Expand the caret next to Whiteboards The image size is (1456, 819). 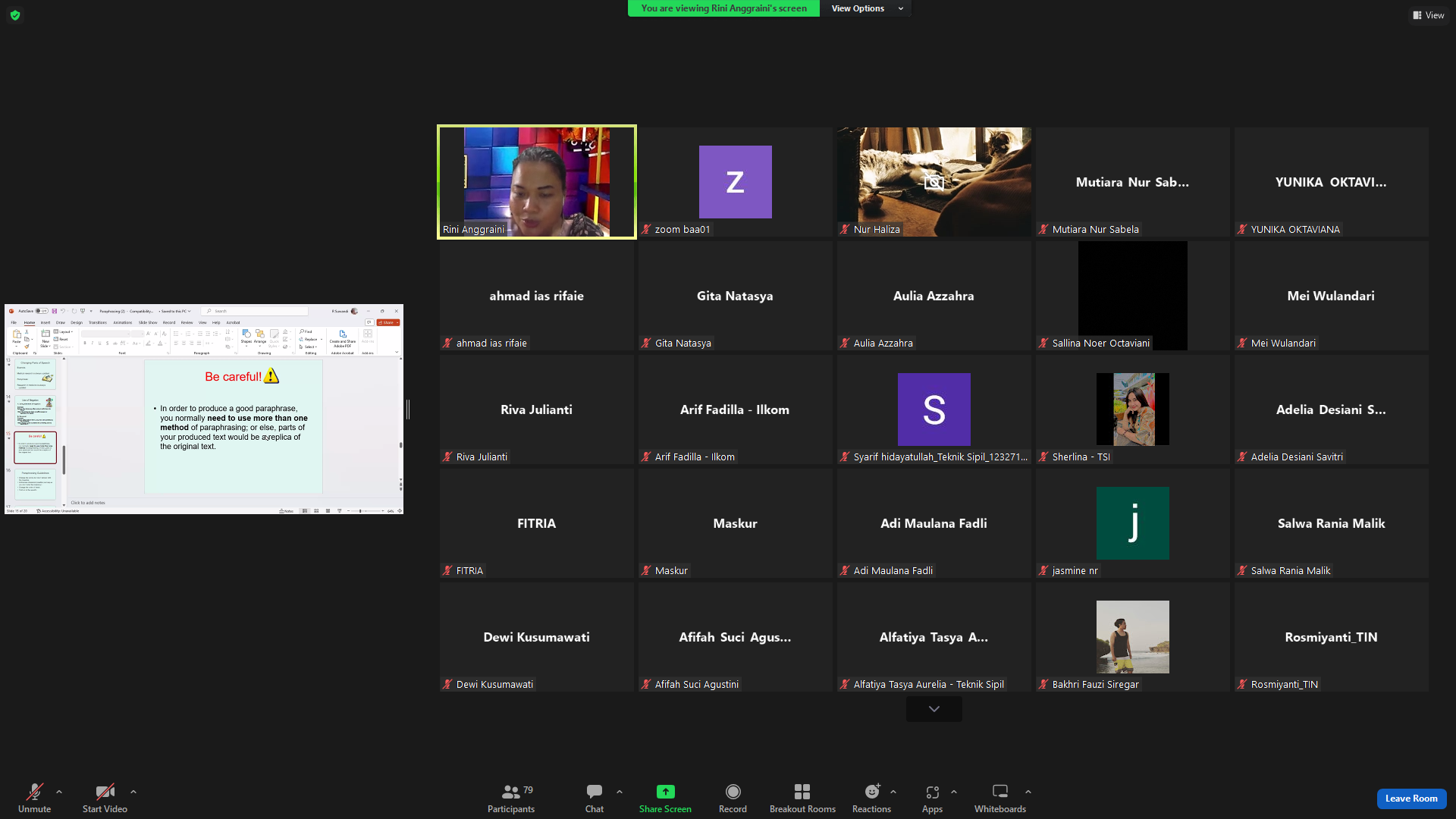pos(1028,792)
